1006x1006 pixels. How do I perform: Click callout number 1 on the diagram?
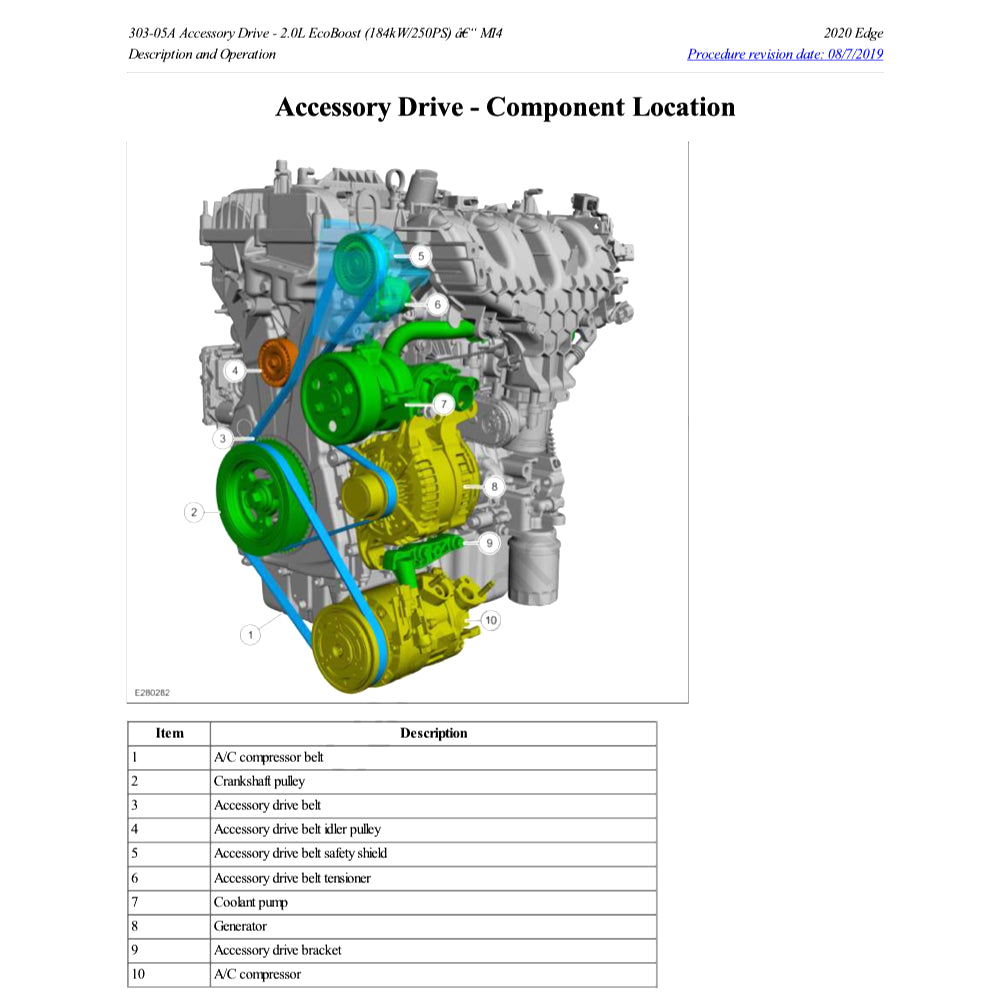pyautogui.click(x=251, y=634)
